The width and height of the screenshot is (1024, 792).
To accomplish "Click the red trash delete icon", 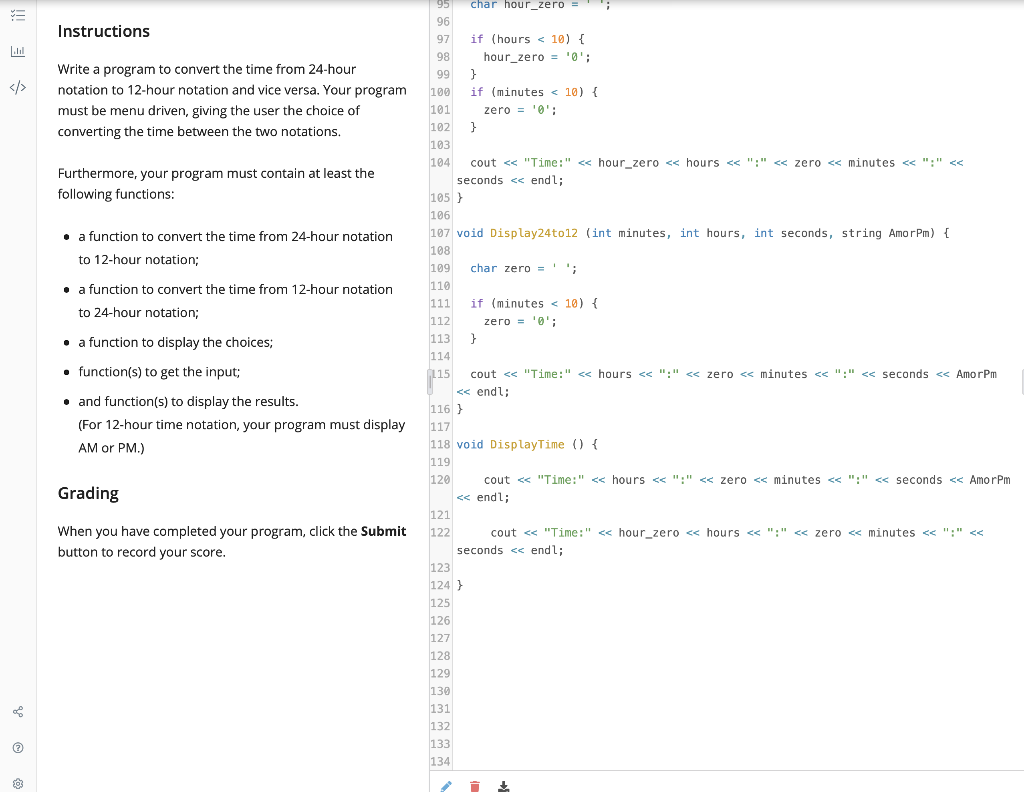I will coord(474,786).
